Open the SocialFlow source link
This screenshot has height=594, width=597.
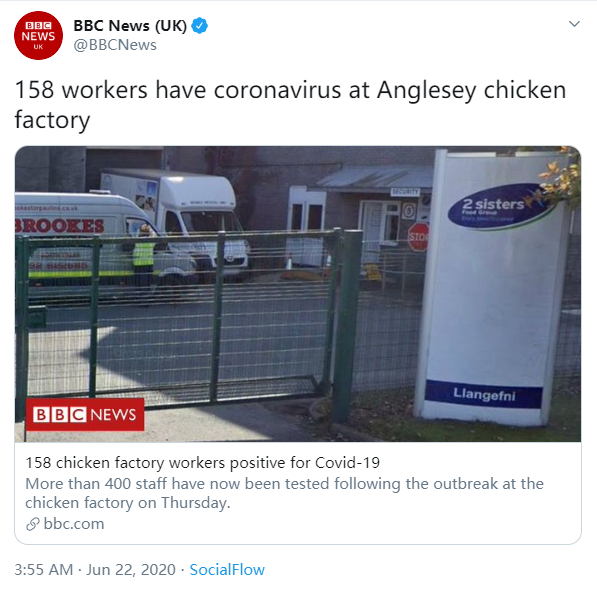(227, 570)
